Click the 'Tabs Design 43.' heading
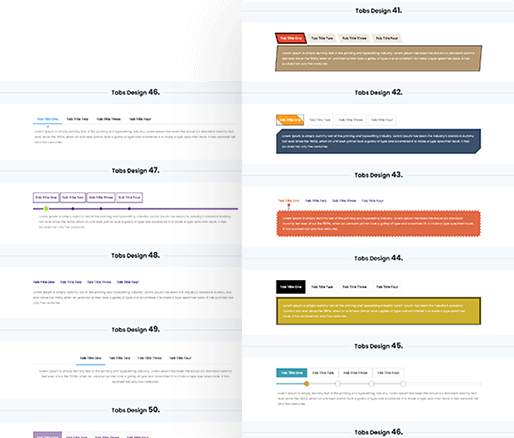 click(378, 175)
